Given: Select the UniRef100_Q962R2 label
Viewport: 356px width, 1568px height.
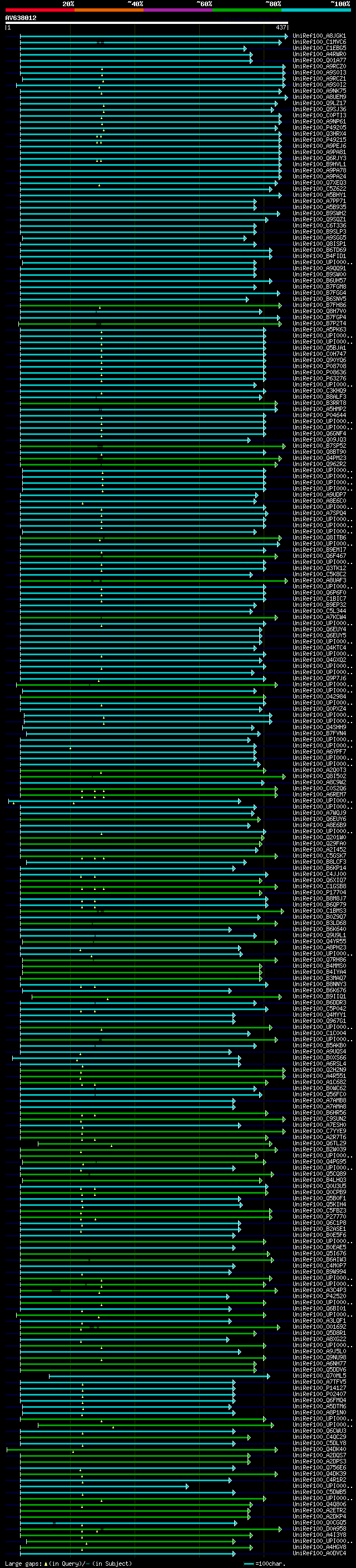Looking at the screenshot, I should (x=319, y=464).
